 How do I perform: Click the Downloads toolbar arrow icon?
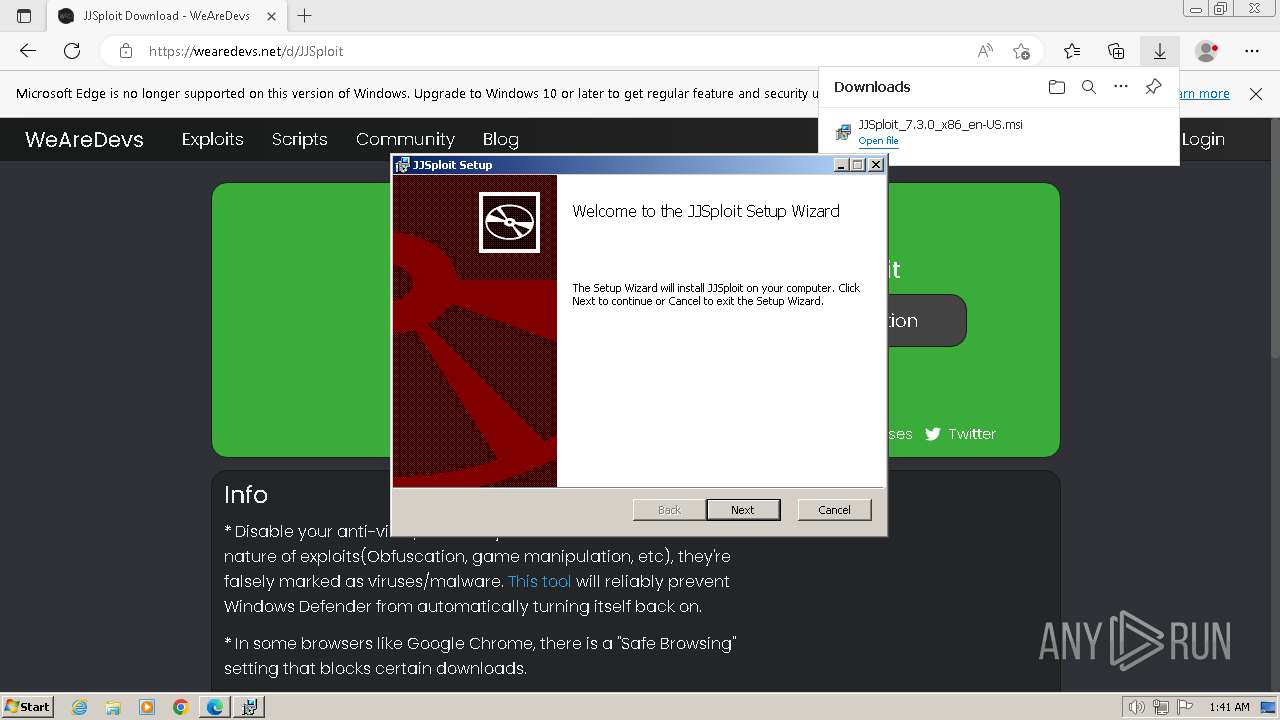pyautogui.click(x=1160, y=51)
